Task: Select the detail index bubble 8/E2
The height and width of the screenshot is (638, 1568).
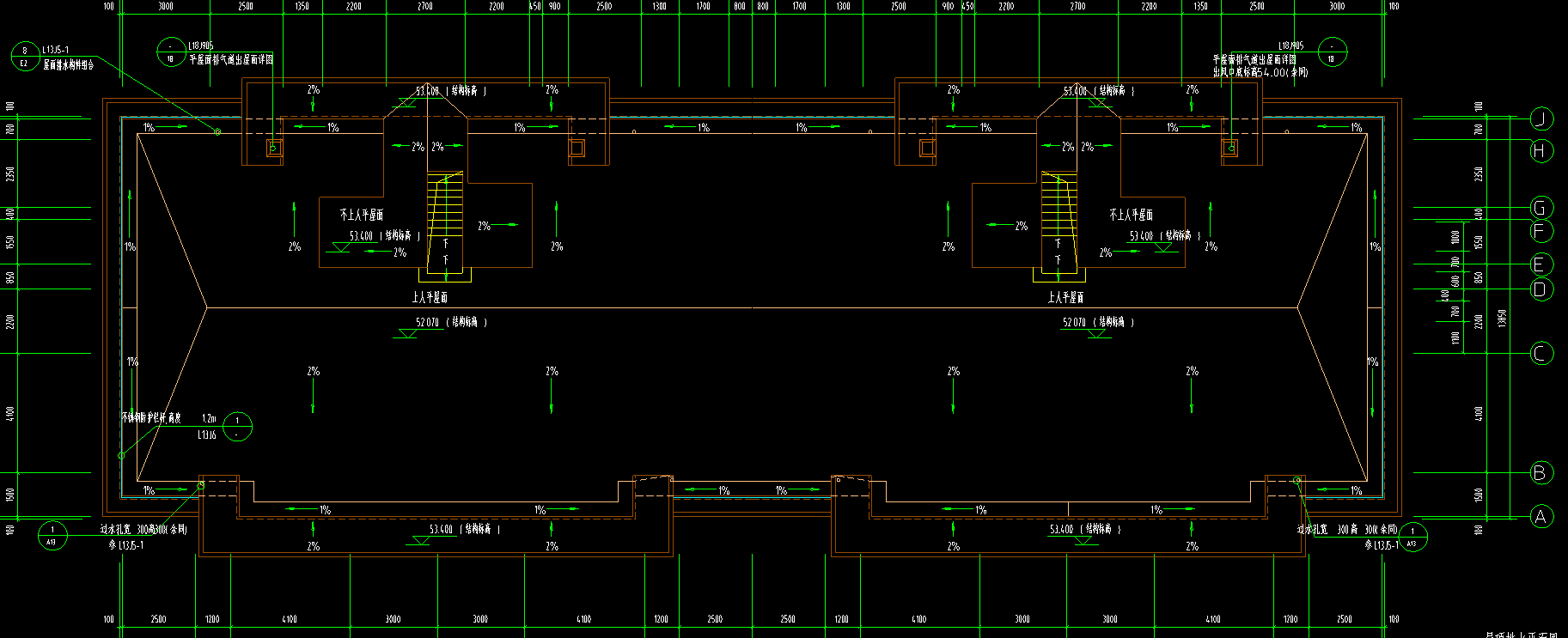Action: [x=25, y=57]
